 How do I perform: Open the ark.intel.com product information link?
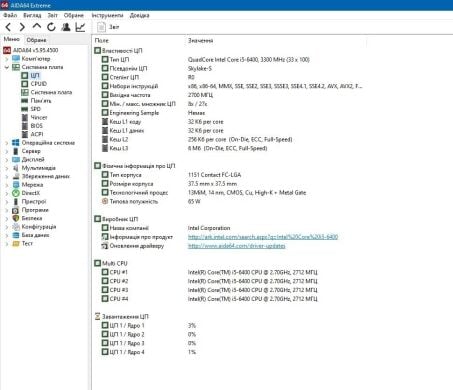coord(263,237)
